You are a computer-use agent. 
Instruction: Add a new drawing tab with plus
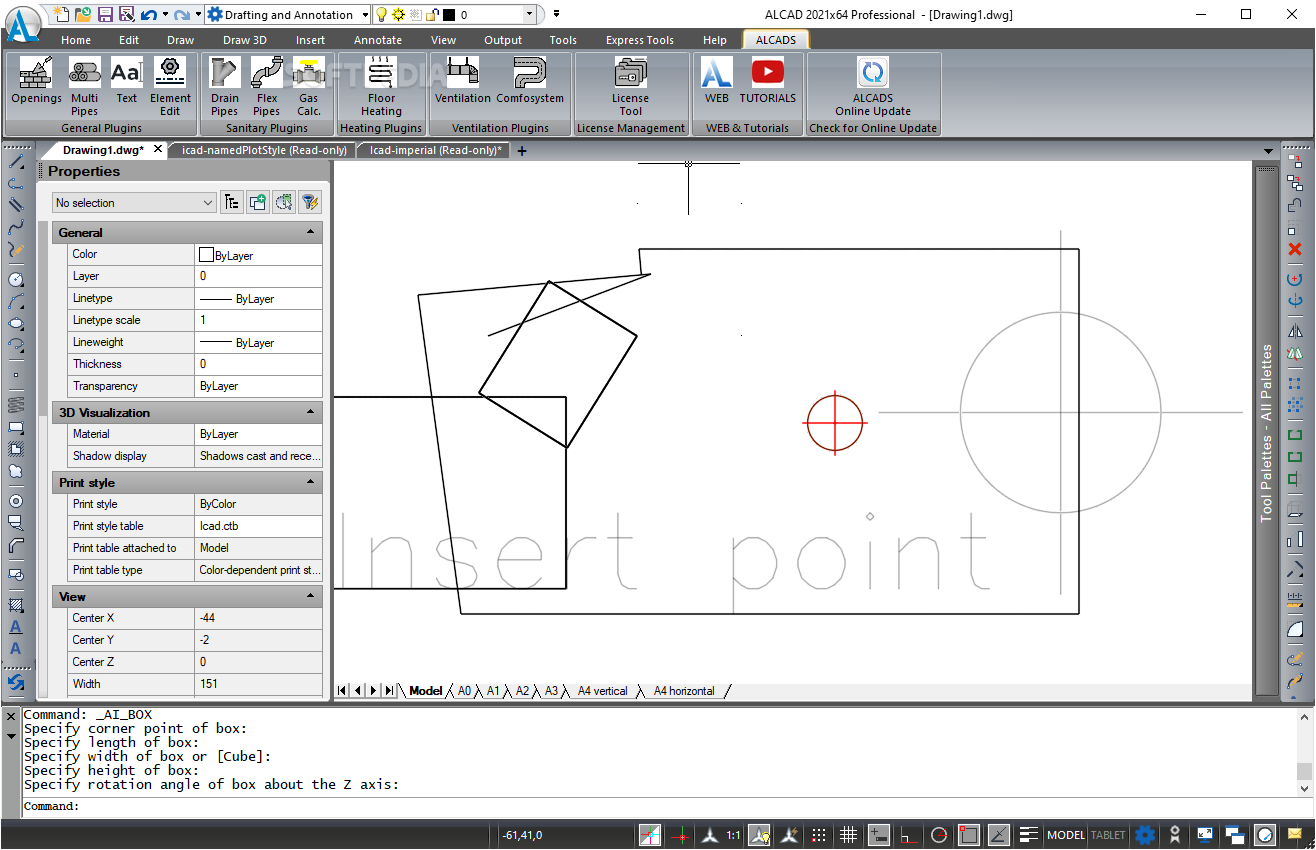522,151
